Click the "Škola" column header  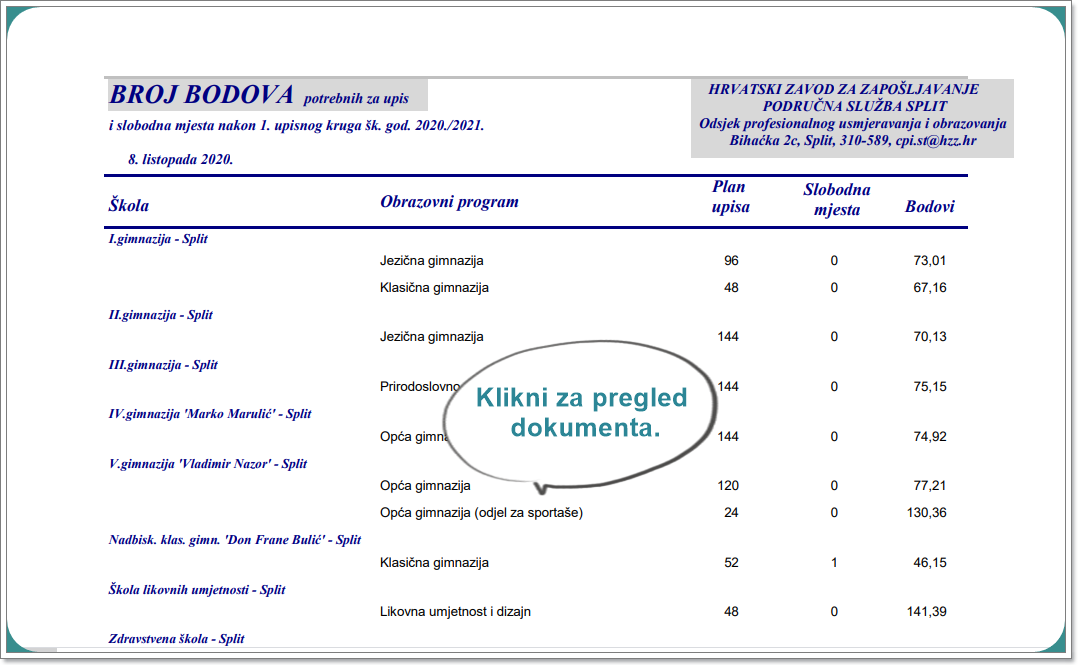[129, 205]
